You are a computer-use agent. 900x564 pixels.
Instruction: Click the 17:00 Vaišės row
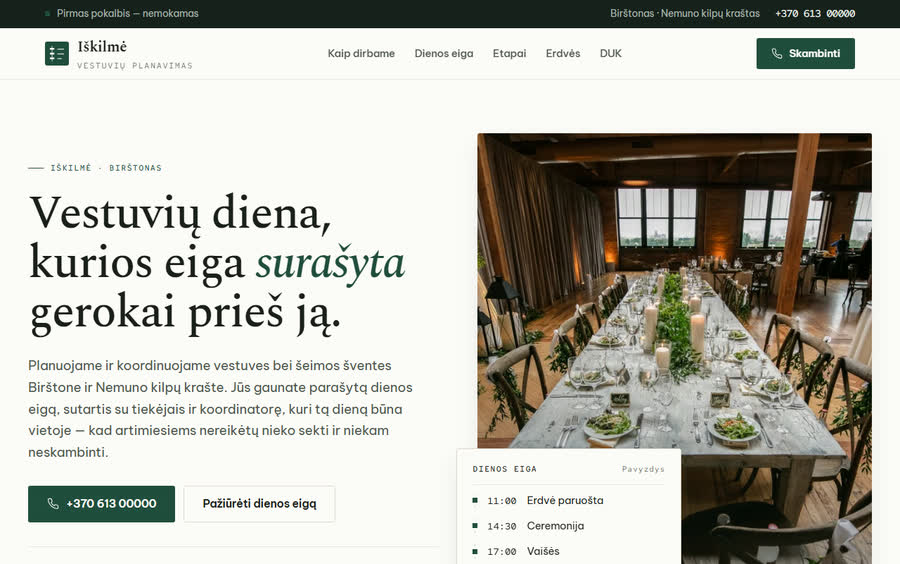point(568,551)
